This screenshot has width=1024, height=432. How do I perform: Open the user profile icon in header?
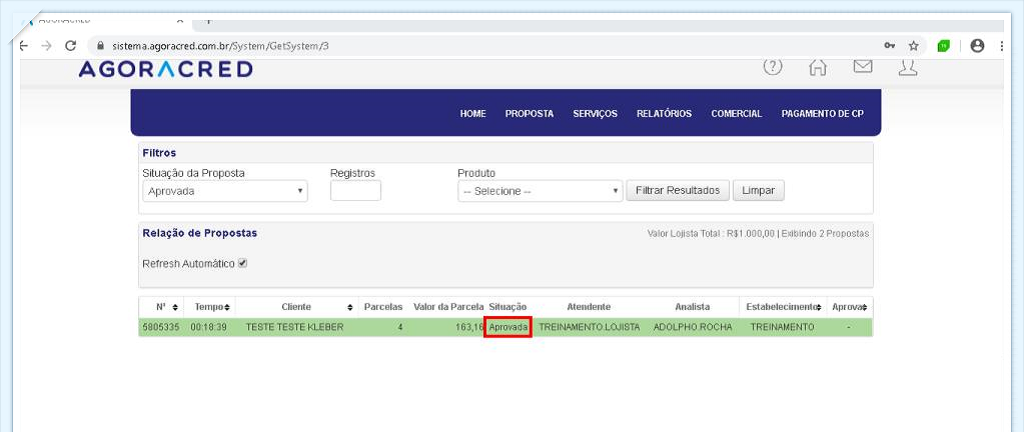click(x=908, y=67)
